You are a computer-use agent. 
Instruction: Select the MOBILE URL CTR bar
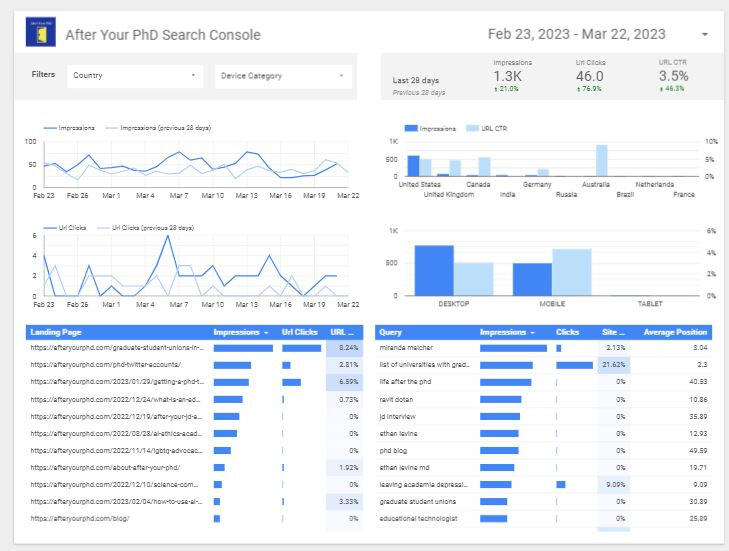[x=571, y=272]
